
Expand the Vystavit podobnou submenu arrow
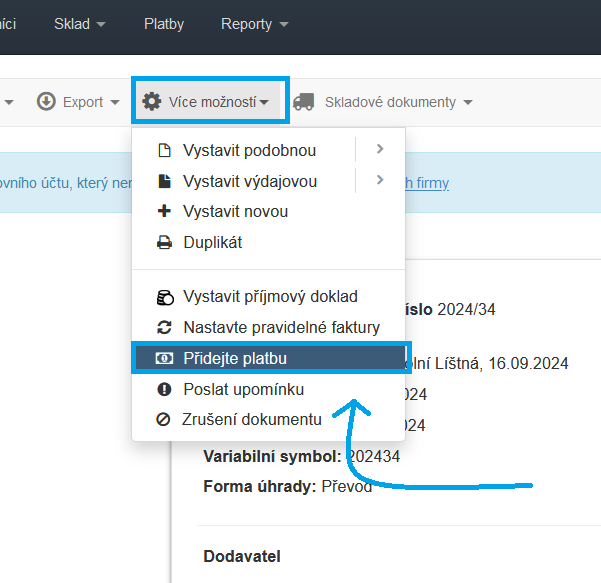(x=380, y=150)
